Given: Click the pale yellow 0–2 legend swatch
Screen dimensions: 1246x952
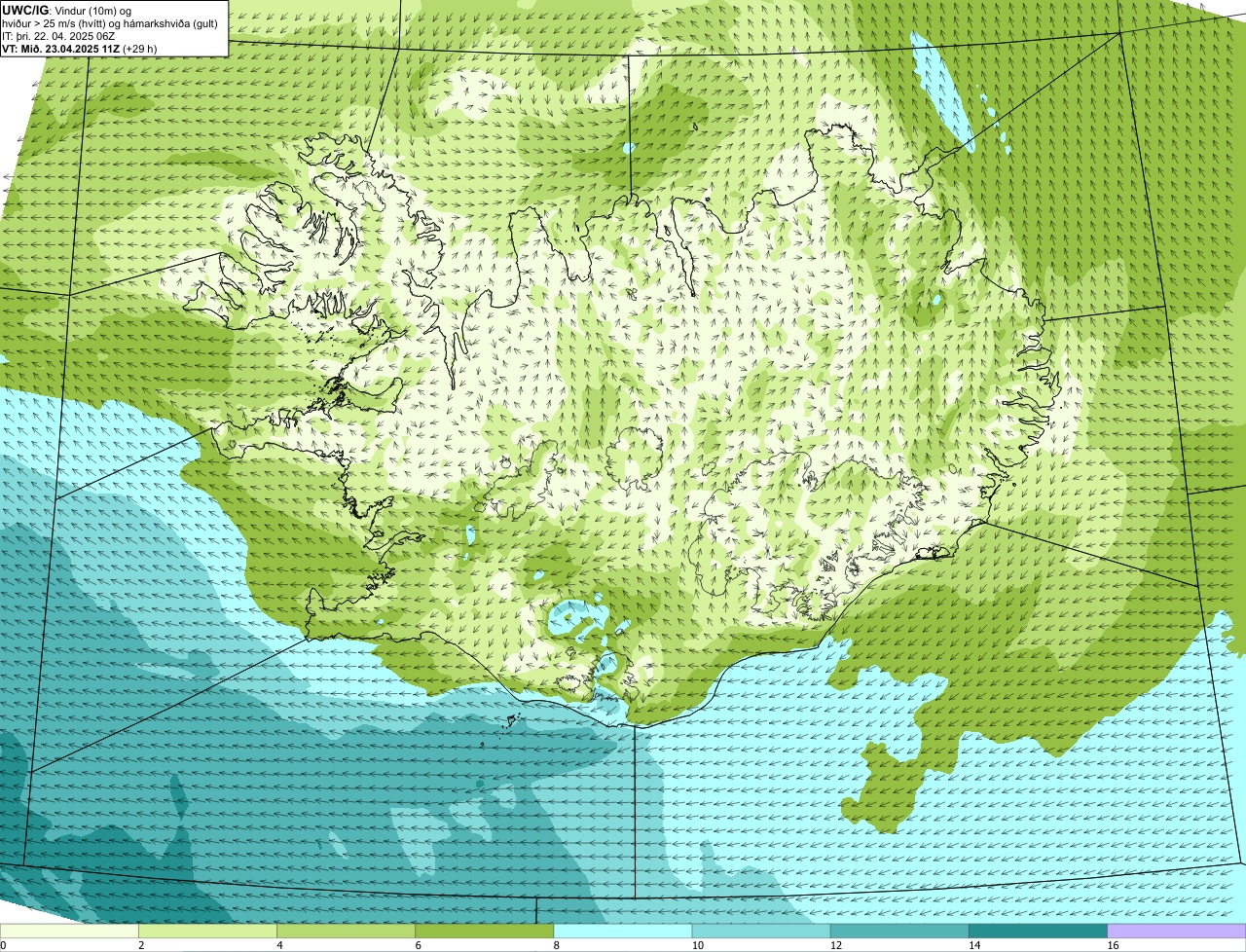Looking at the screenshot, I should (69, 932).
